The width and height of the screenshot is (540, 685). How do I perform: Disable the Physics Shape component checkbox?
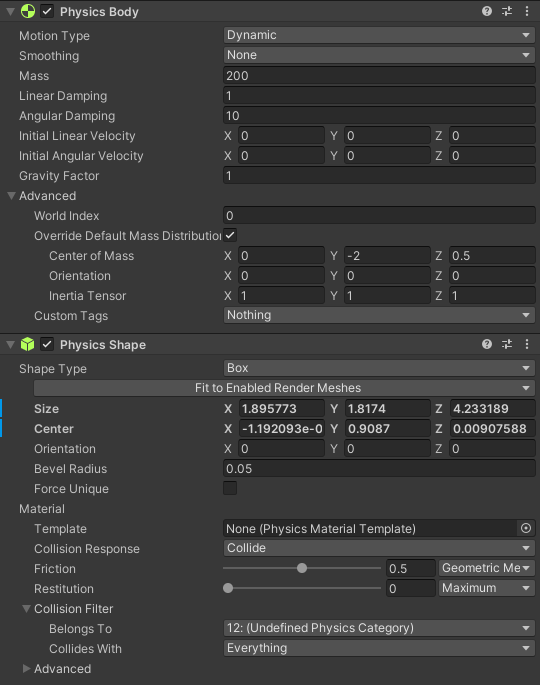point(47,344)
